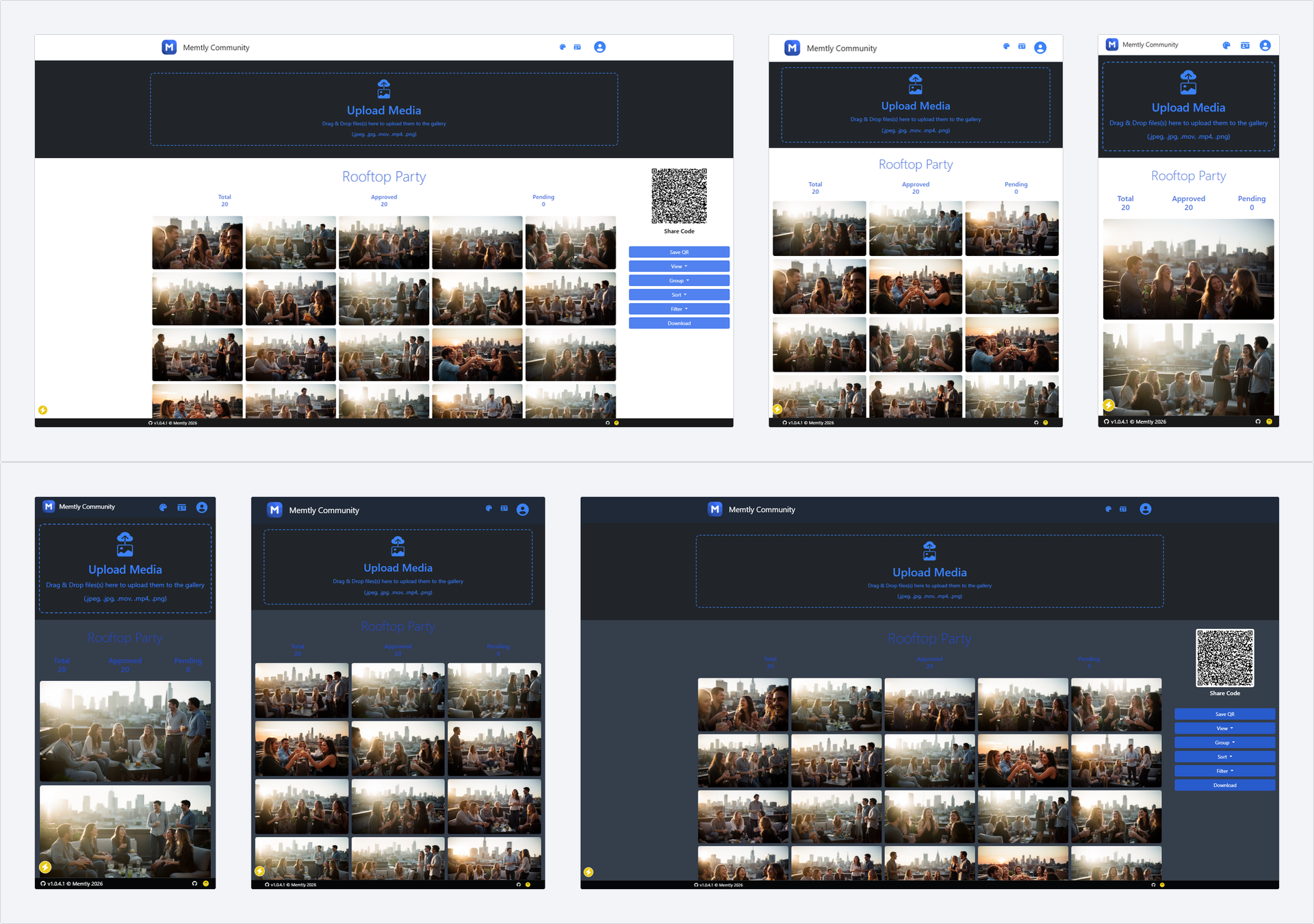Click upload cloud icon in light desktop dropzone

[384, 89]
